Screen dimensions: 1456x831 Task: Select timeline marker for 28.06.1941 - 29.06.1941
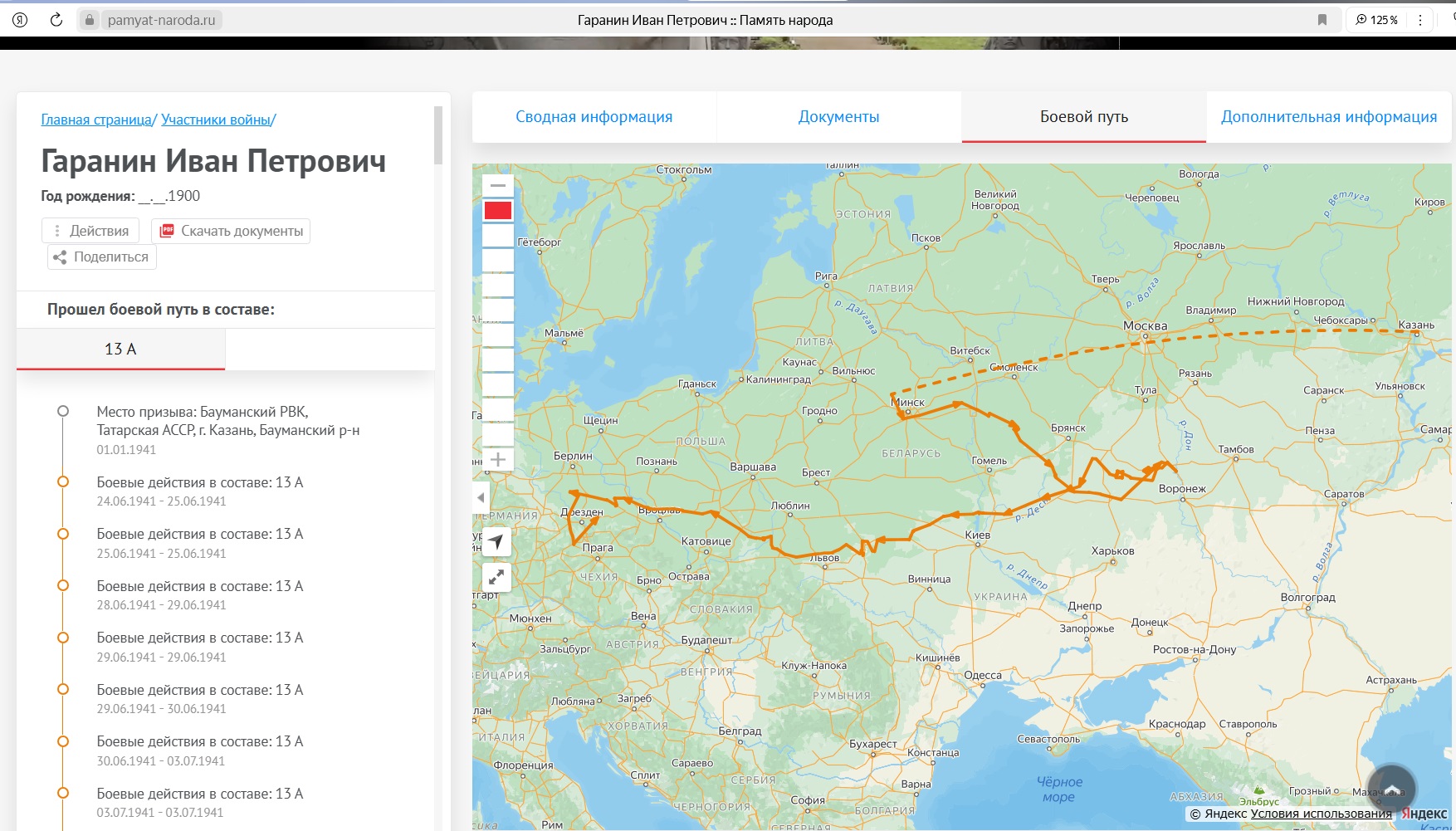(x=63, y=585)
